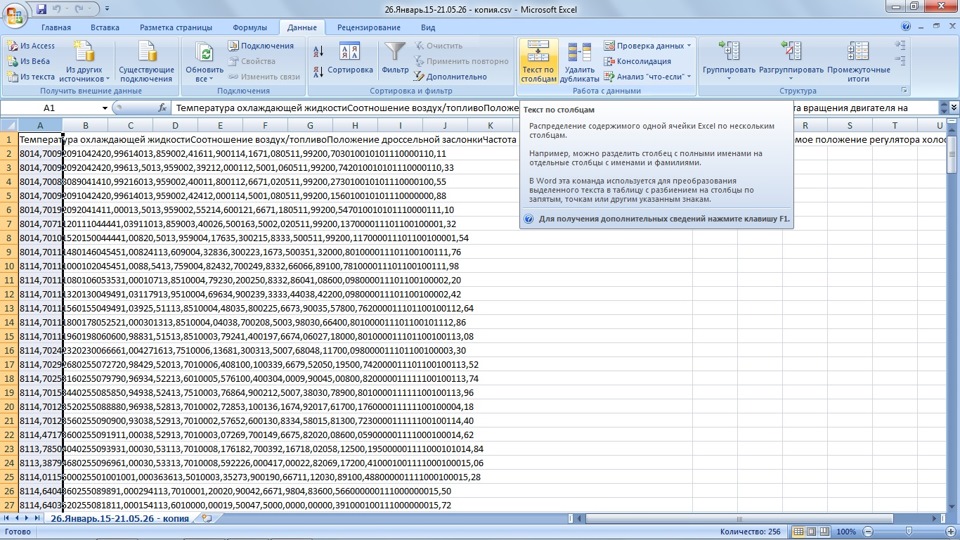Click Группировать button
960x540 pixels.
point(729,56)
